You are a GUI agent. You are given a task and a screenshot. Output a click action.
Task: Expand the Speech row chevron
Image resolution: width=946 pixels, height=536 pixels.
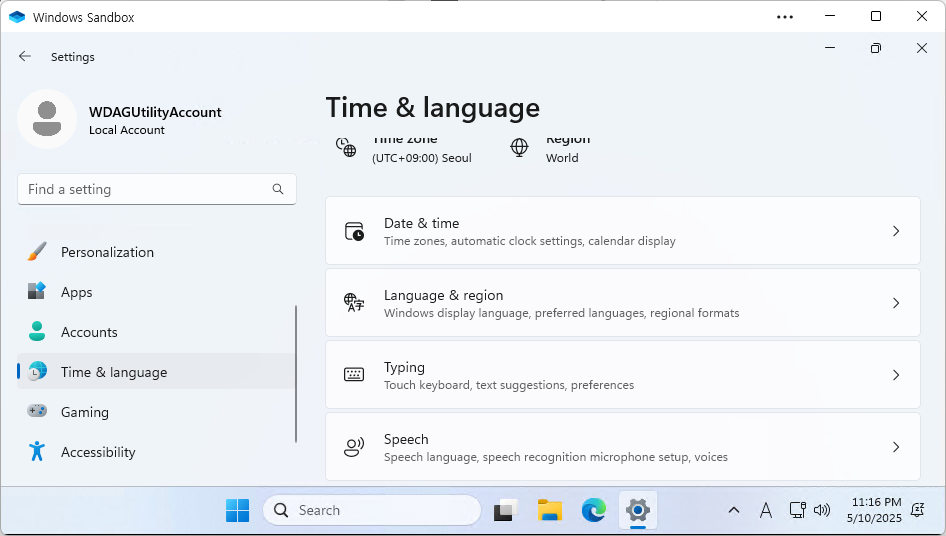896,447
